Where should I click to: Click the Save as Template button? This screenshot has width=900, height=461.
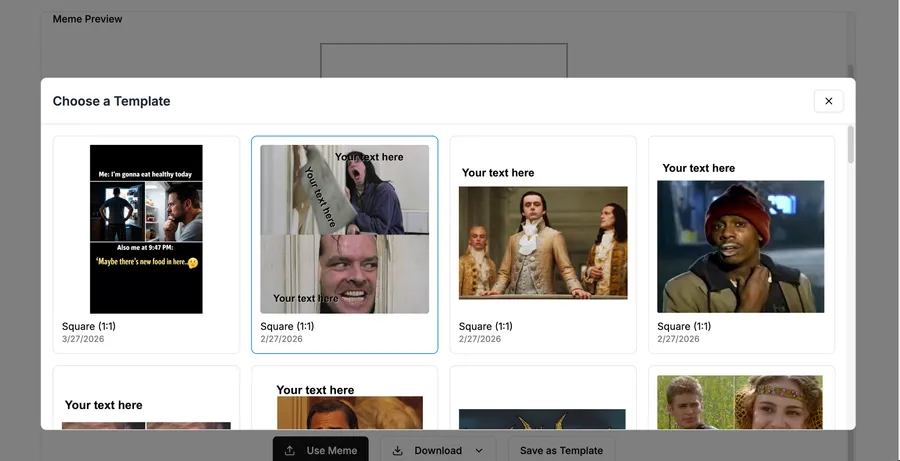[561, 451]
